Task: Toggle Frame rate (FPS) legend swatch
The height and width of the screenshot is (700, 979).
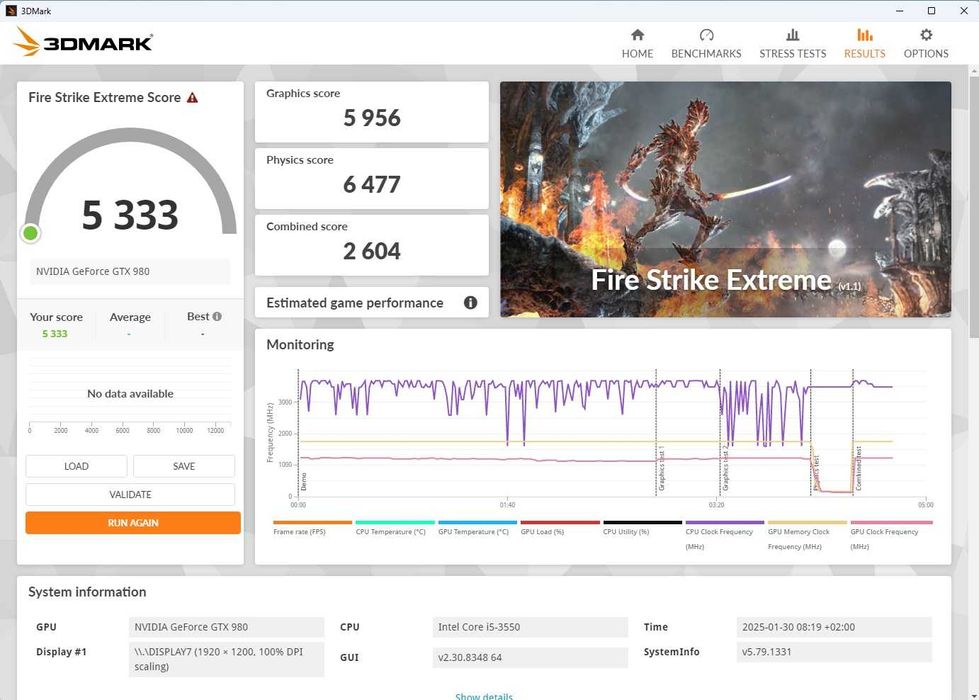Action: click(x=312, y=523)
